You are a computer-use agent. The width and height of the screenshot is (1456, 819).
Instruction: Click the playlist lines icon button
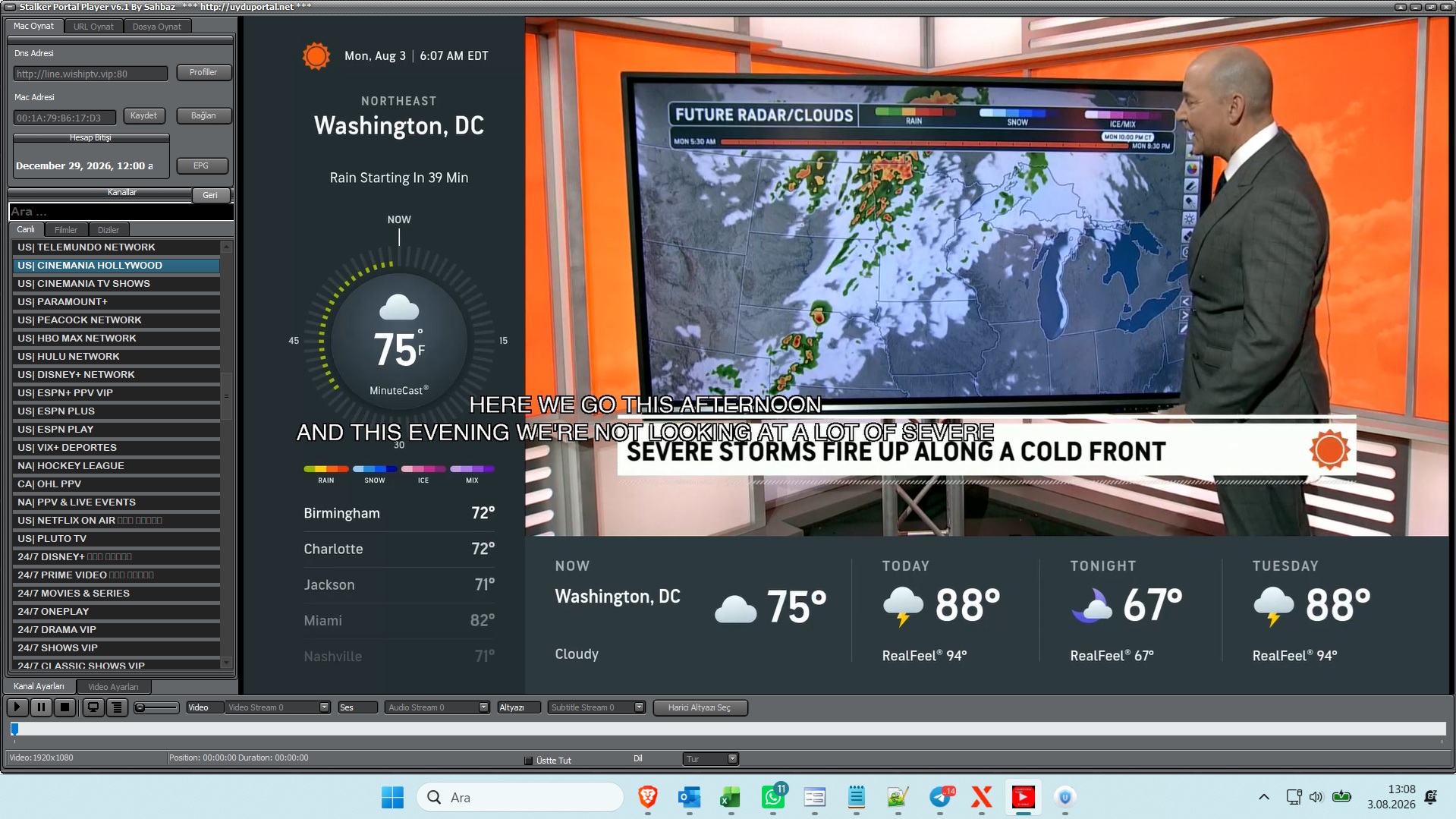coord(117,707)
